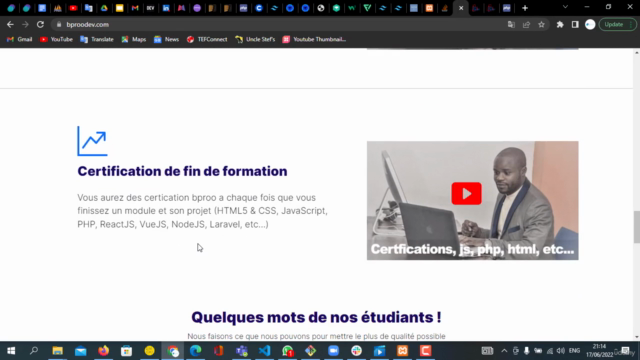This screenshot has height=360, width=640.
Task: Open the Windows Start menu
Action: (11, 351)
